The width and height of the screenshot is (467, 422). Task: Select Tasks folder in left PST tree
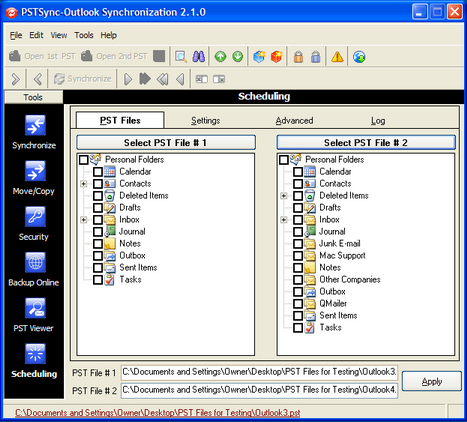[x=130, y=280]
